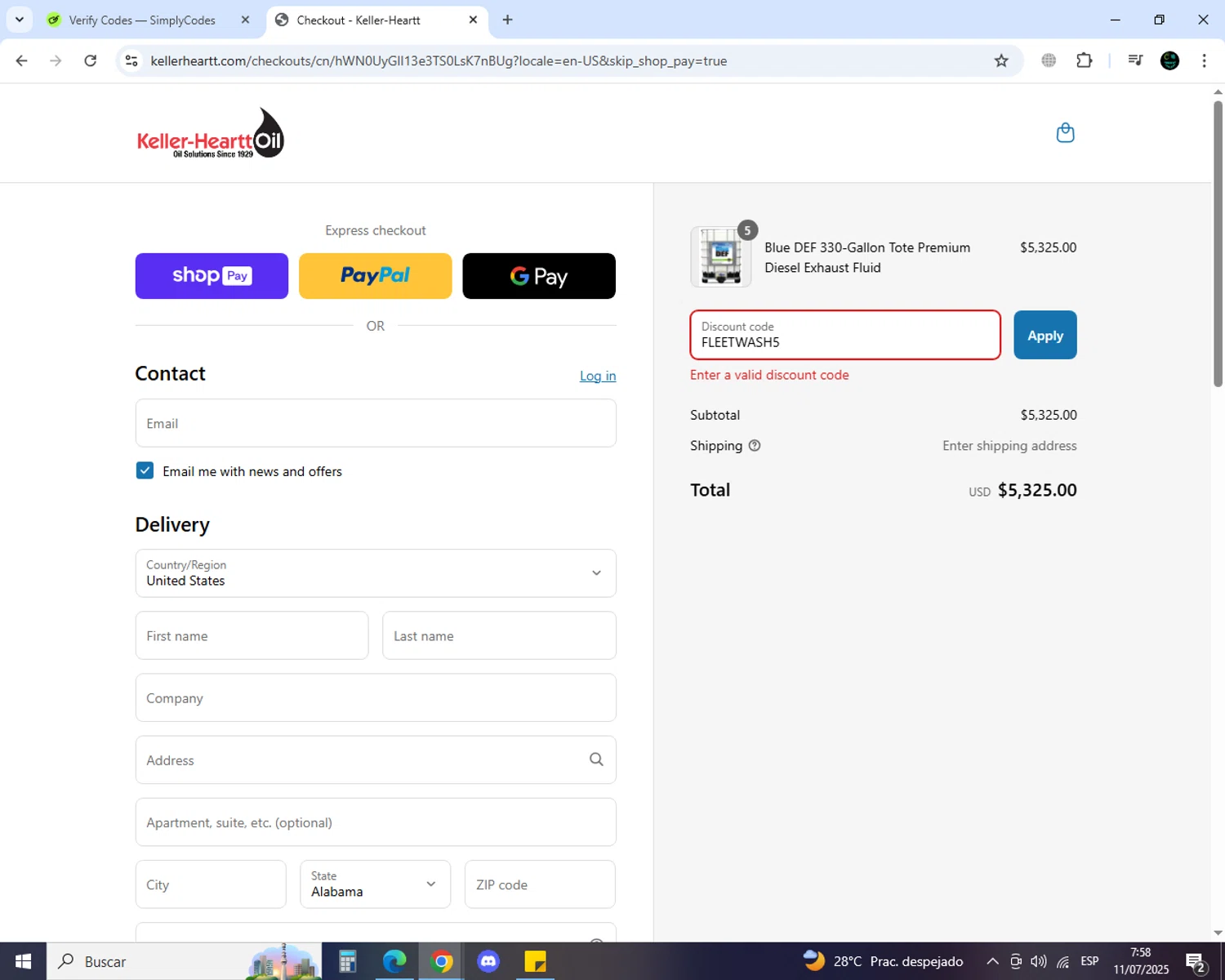Go back to the previous page
The height and width of the screenshot is (980, 1225).
coord(22,60)
